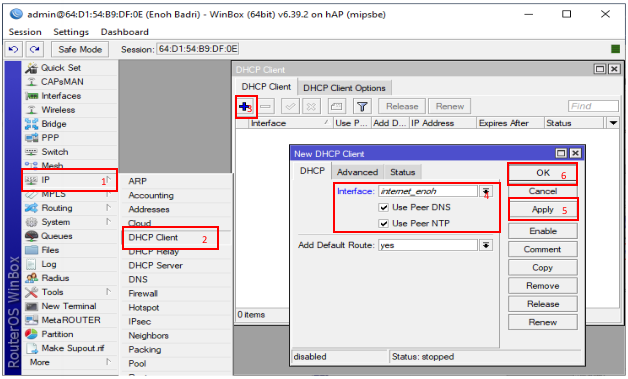Image resolution: width=628 pixels, height=379 pixels.
Task: Expand the System submenu
Action: pyautogui.click(x=109, y=222)
